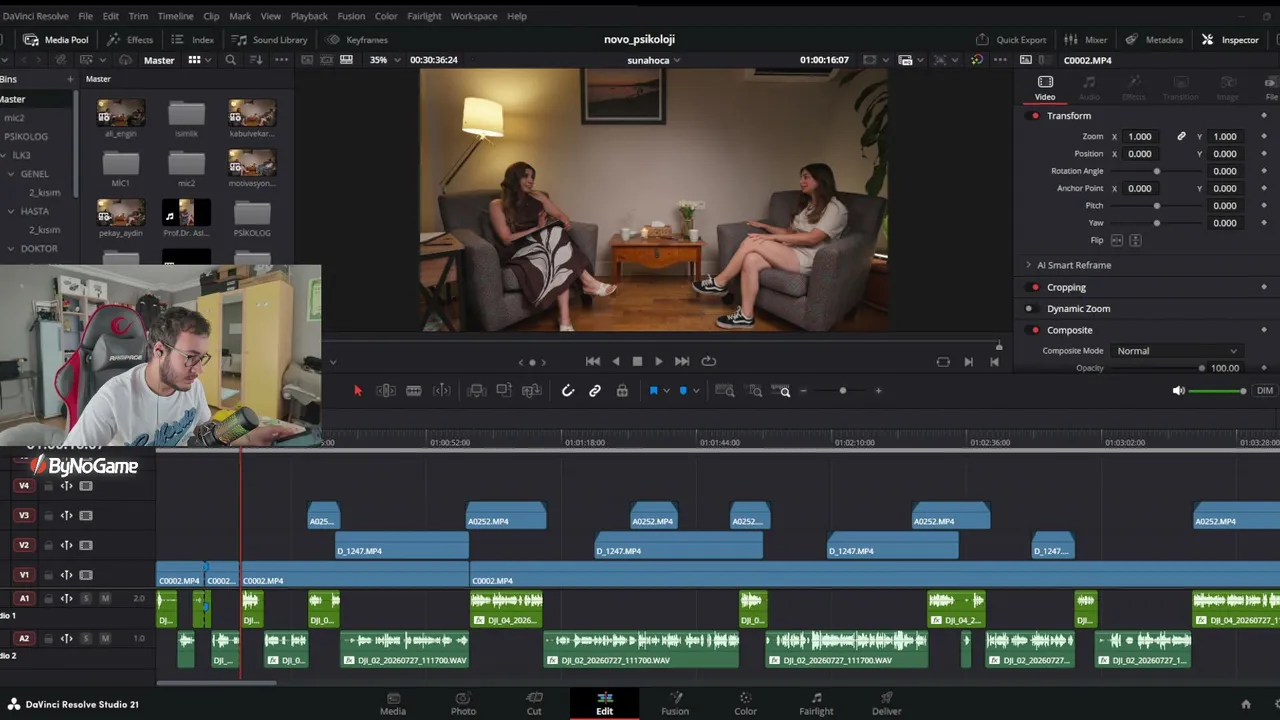Expand the HASTA bin in tree
Viewport: 1280px width, 720px height.
point(11,211)
